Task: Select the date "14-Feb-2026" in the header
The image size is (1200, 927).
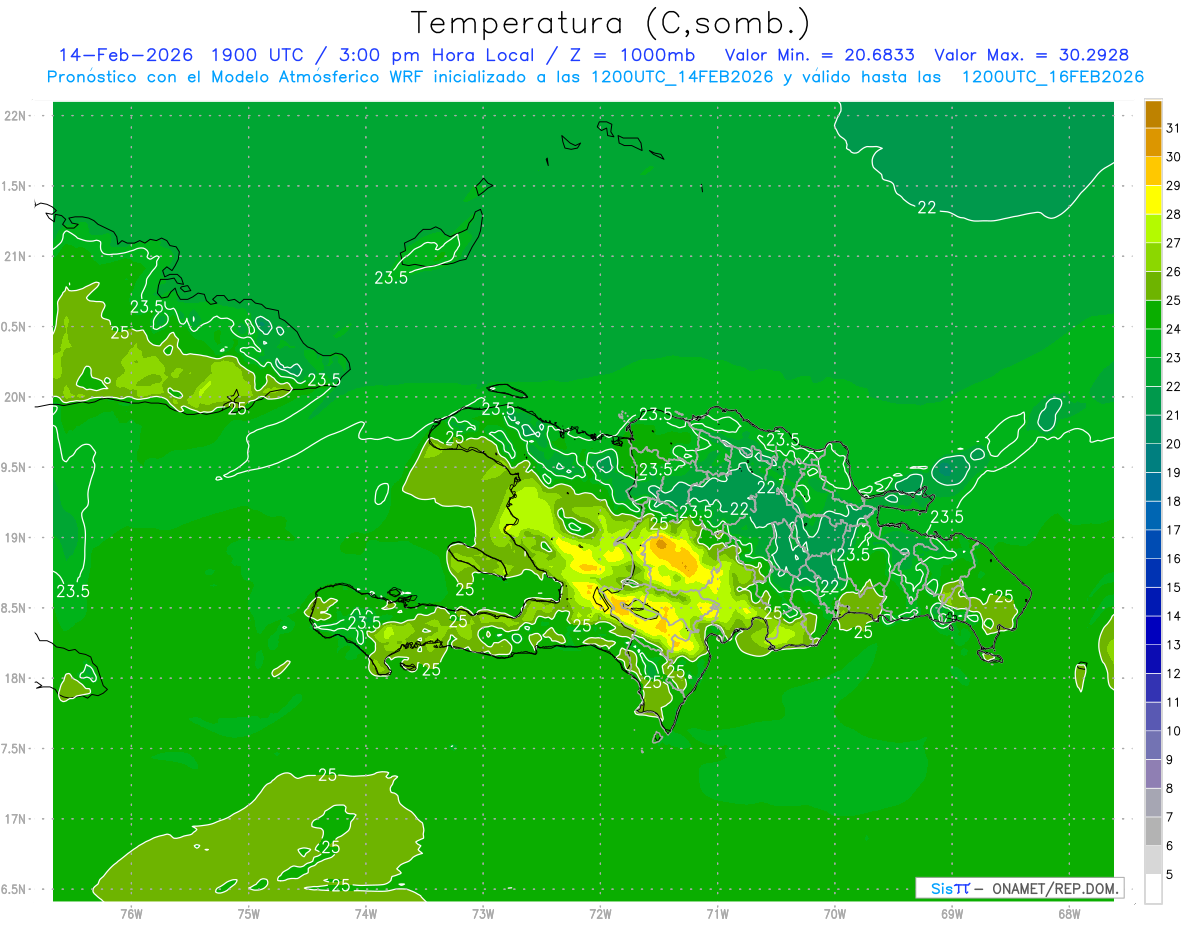Action: (x=127, y=55)
